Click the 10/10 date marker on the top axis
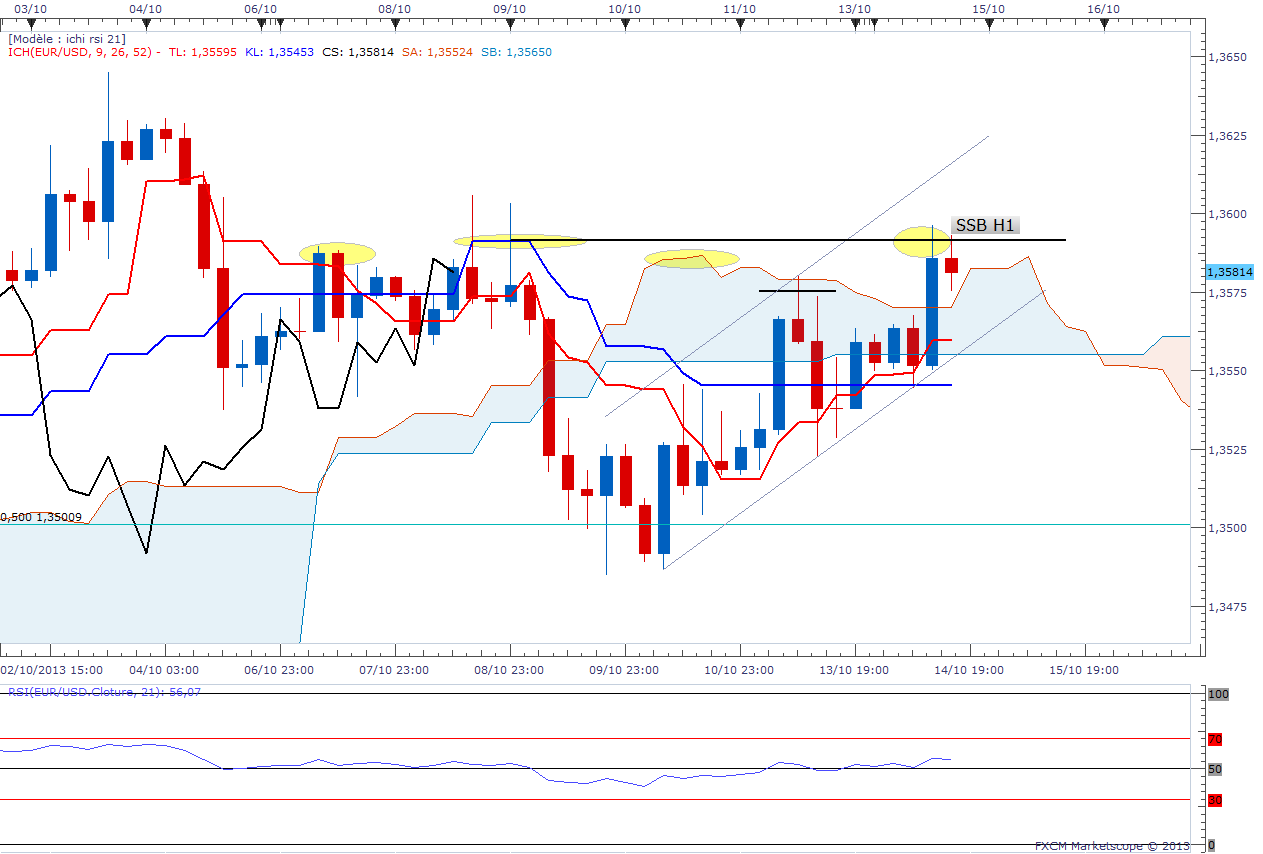Viewport: 1263px width, 854px height. (624, 8)
